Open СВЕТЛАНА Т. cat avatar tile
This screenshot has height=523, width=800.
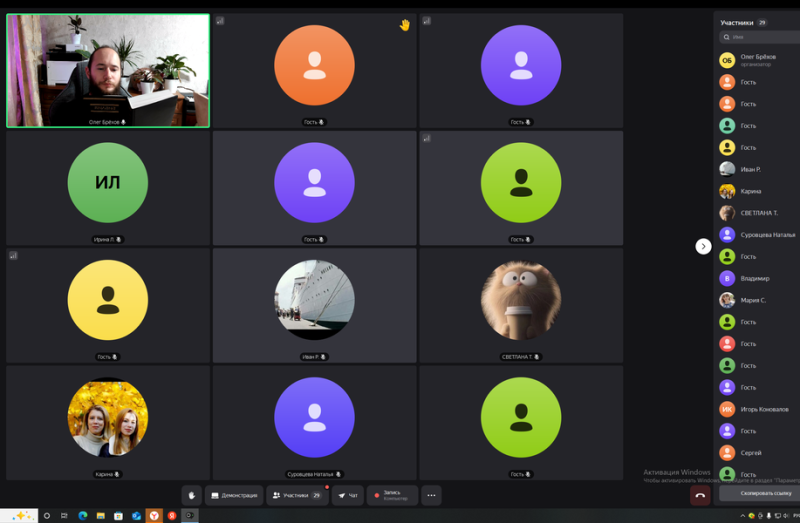[x=520, y=300]
